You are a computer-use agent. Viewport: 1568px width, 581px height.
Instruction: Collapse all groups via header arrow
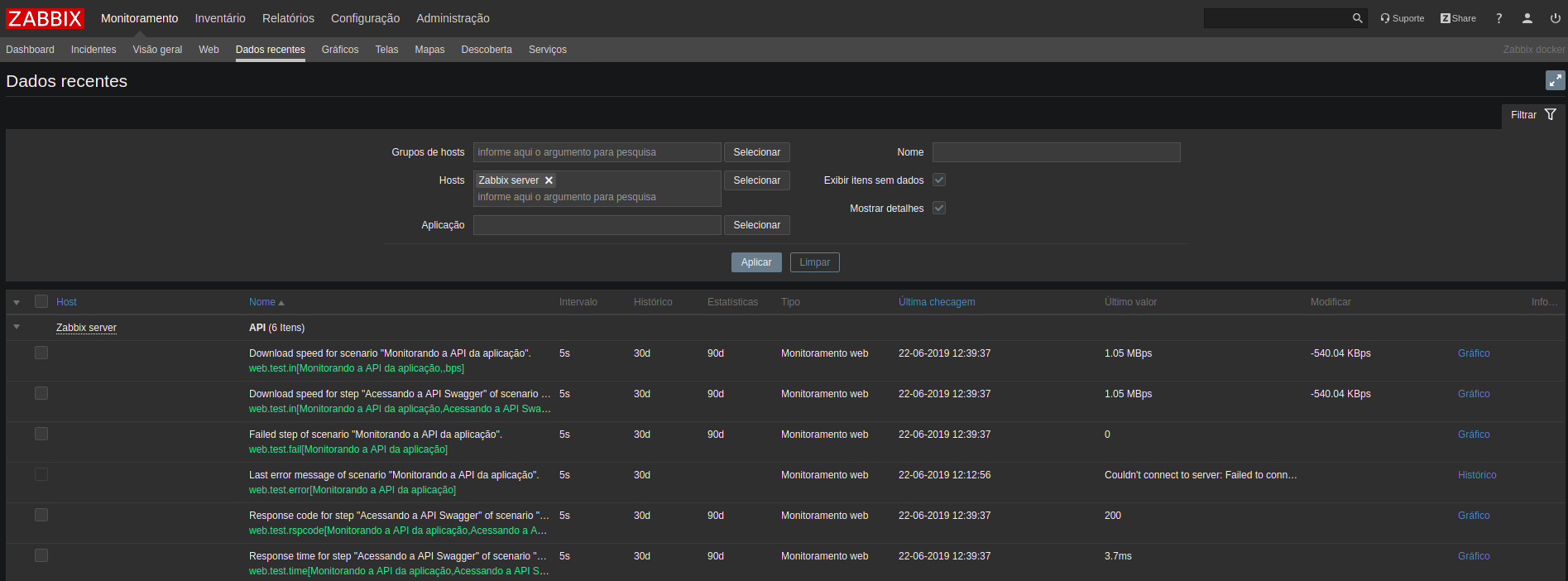tap(17, 303)
